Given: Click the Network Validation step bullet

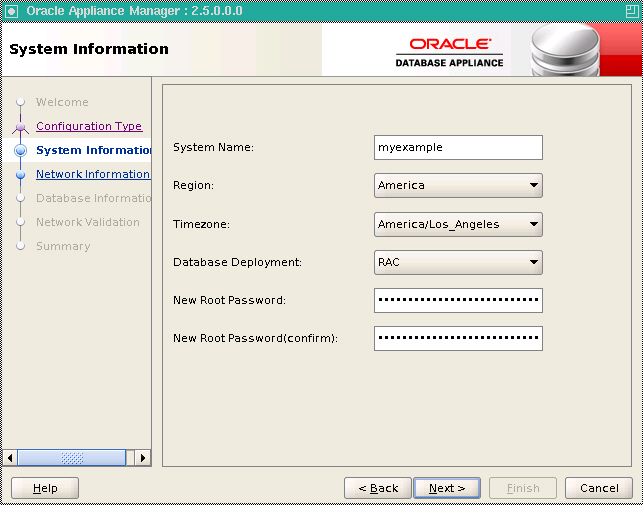Looking at the screenshot, I should coord(20,222).
